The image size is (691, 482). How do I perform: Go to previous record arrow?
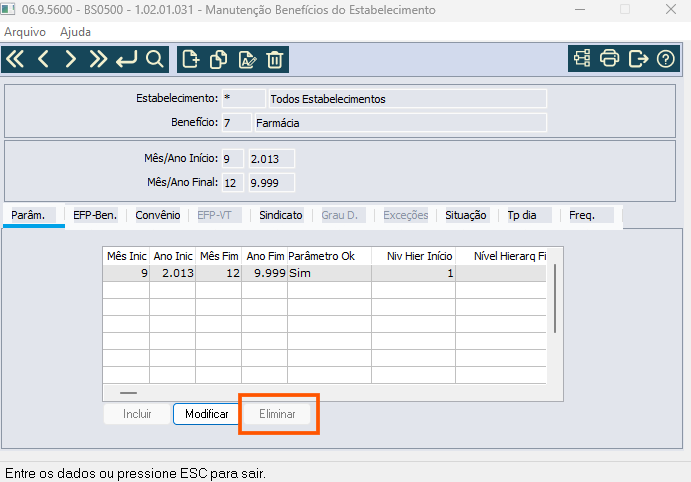pos(43,59)
